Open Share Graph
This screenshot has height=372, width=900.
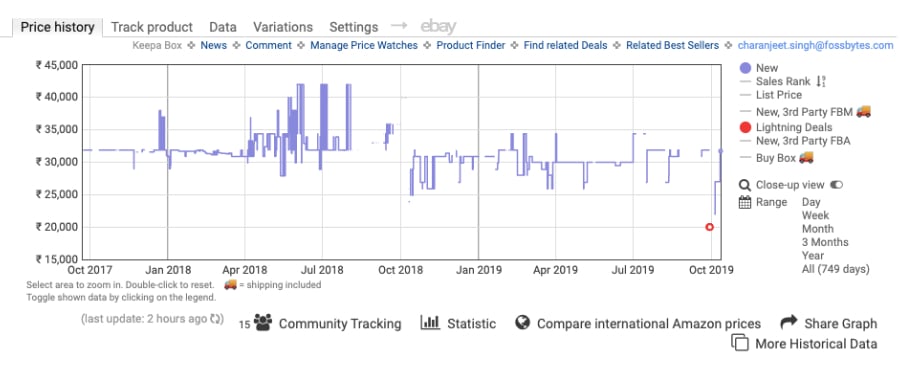841,324
